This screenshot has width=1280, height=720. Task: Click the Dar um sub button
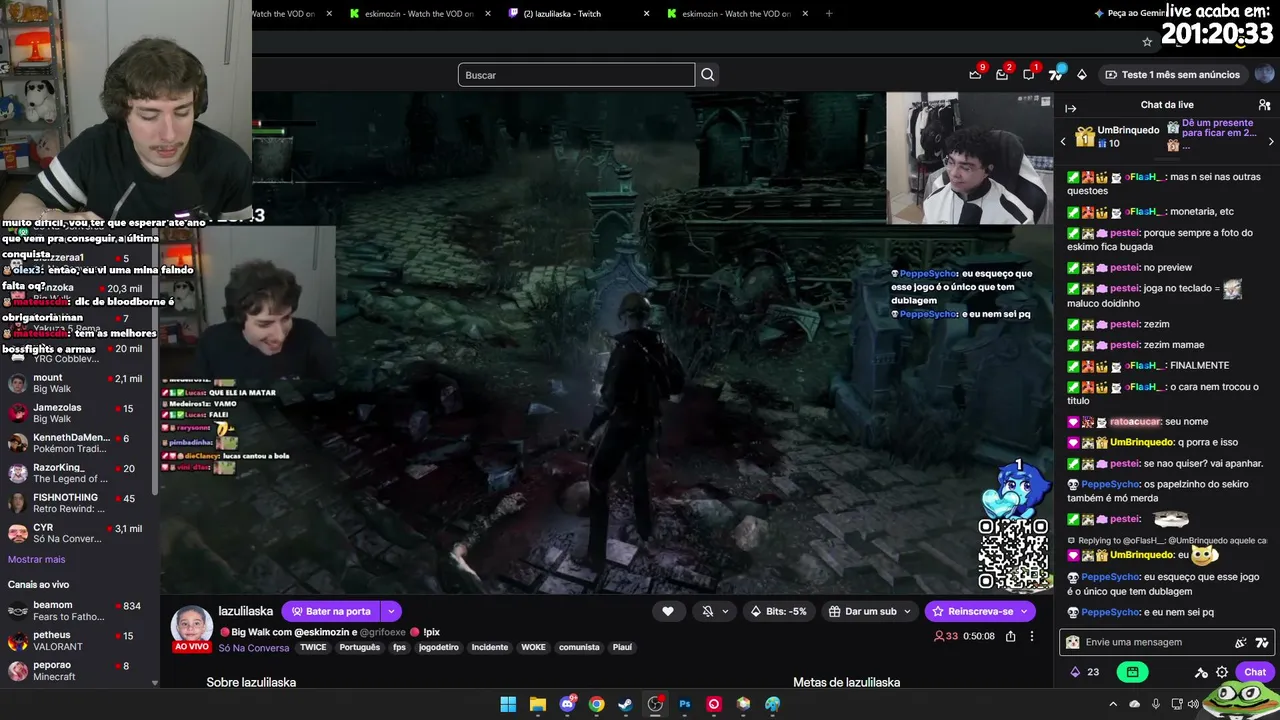[870, 611]
